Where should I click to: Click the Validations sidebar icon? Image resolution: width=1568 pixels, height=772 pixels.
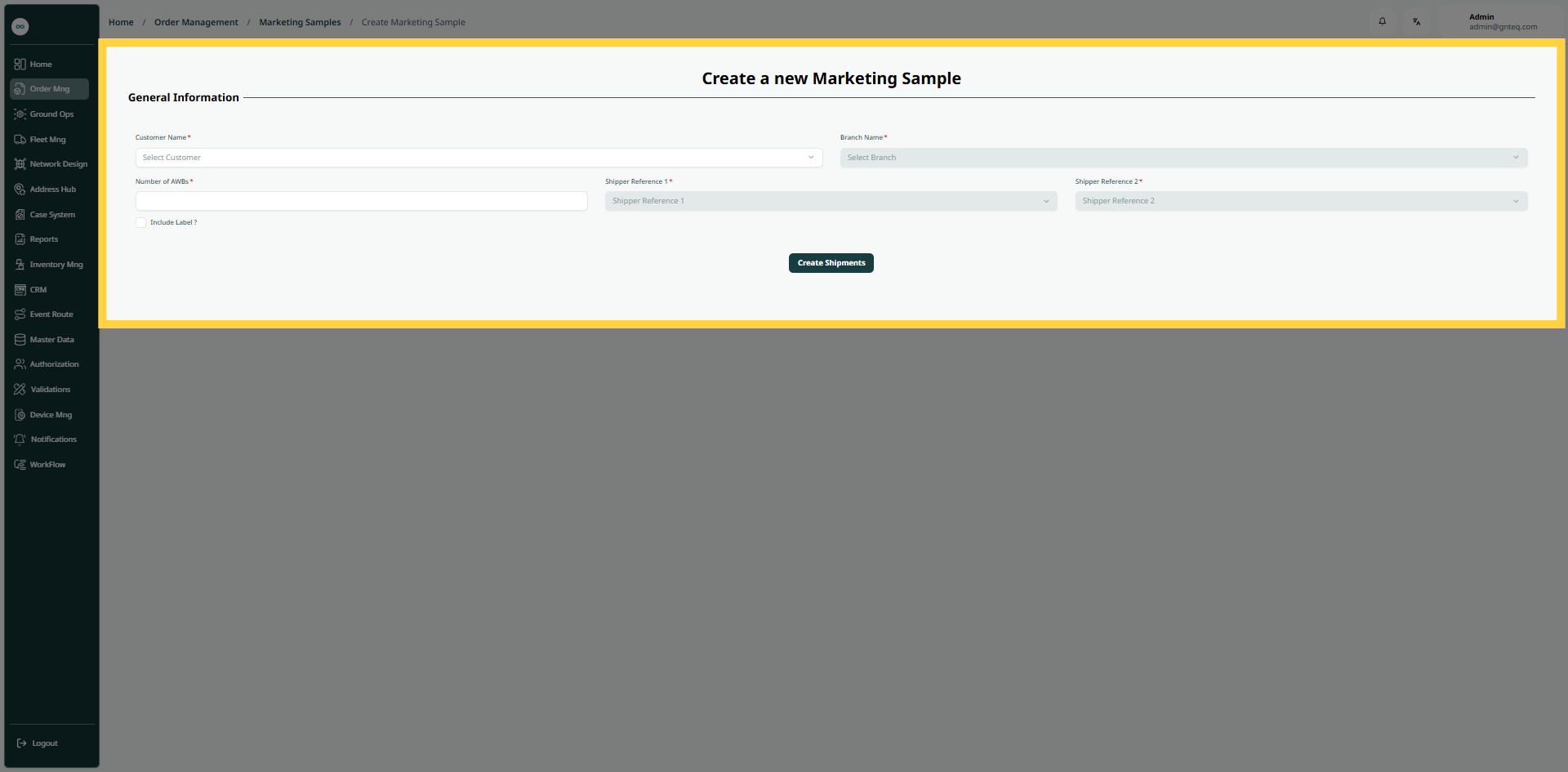(20, 390)
